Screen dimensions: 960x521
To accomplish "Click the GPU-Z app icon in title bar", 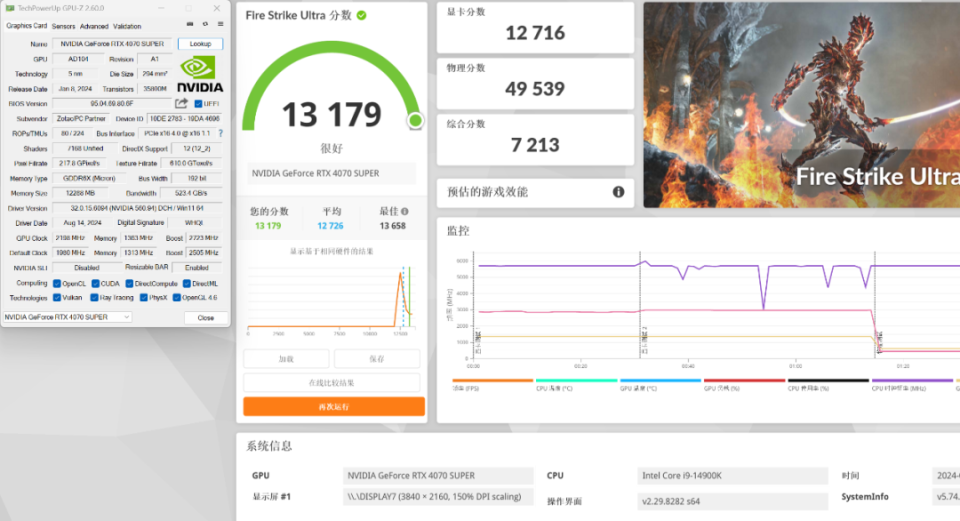I will point(10,8).
